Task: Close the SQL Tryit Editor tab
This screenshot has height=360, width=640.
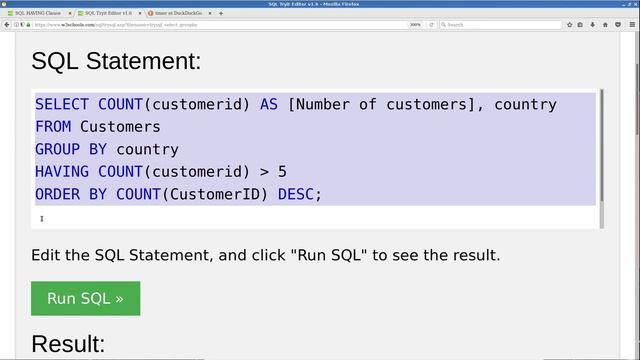Action: [x=140, y=13]
